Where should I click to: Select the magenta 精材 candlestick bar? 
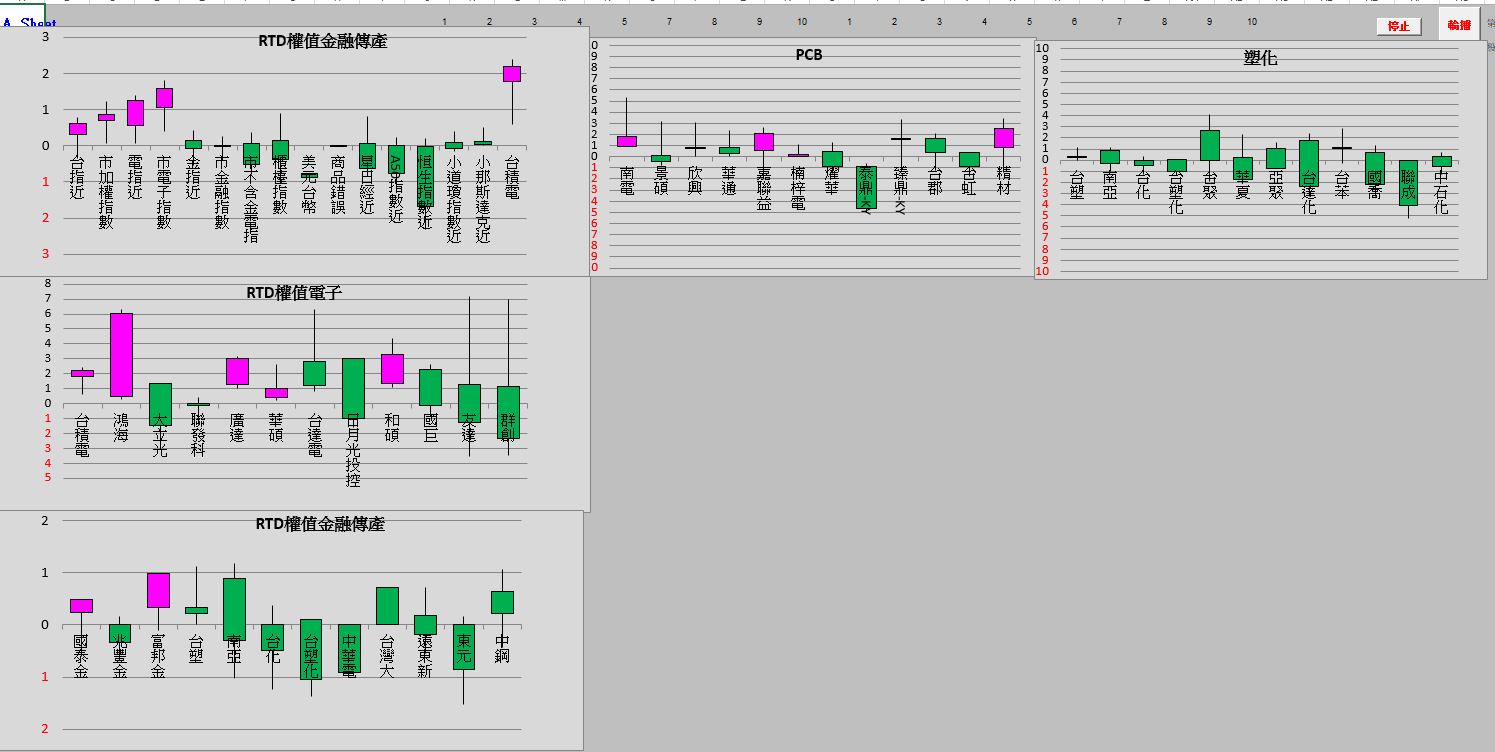[x=1003, y=138]
